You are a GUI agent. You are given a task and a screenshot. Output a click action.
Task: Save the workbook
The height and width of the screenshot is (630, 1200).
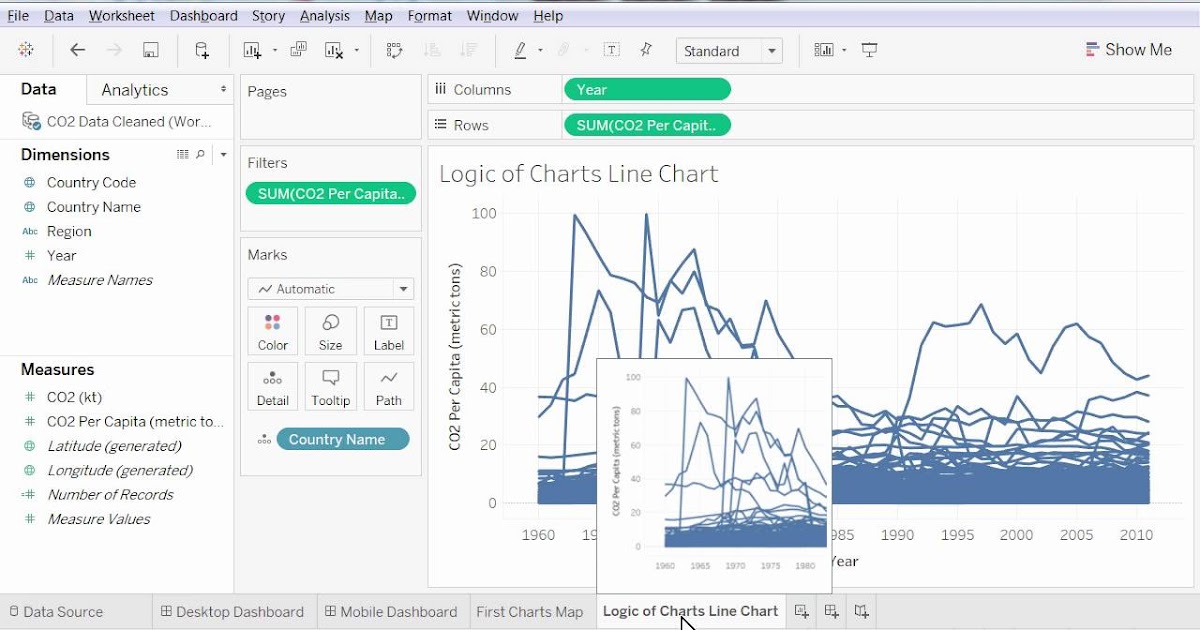click(151, 49)
